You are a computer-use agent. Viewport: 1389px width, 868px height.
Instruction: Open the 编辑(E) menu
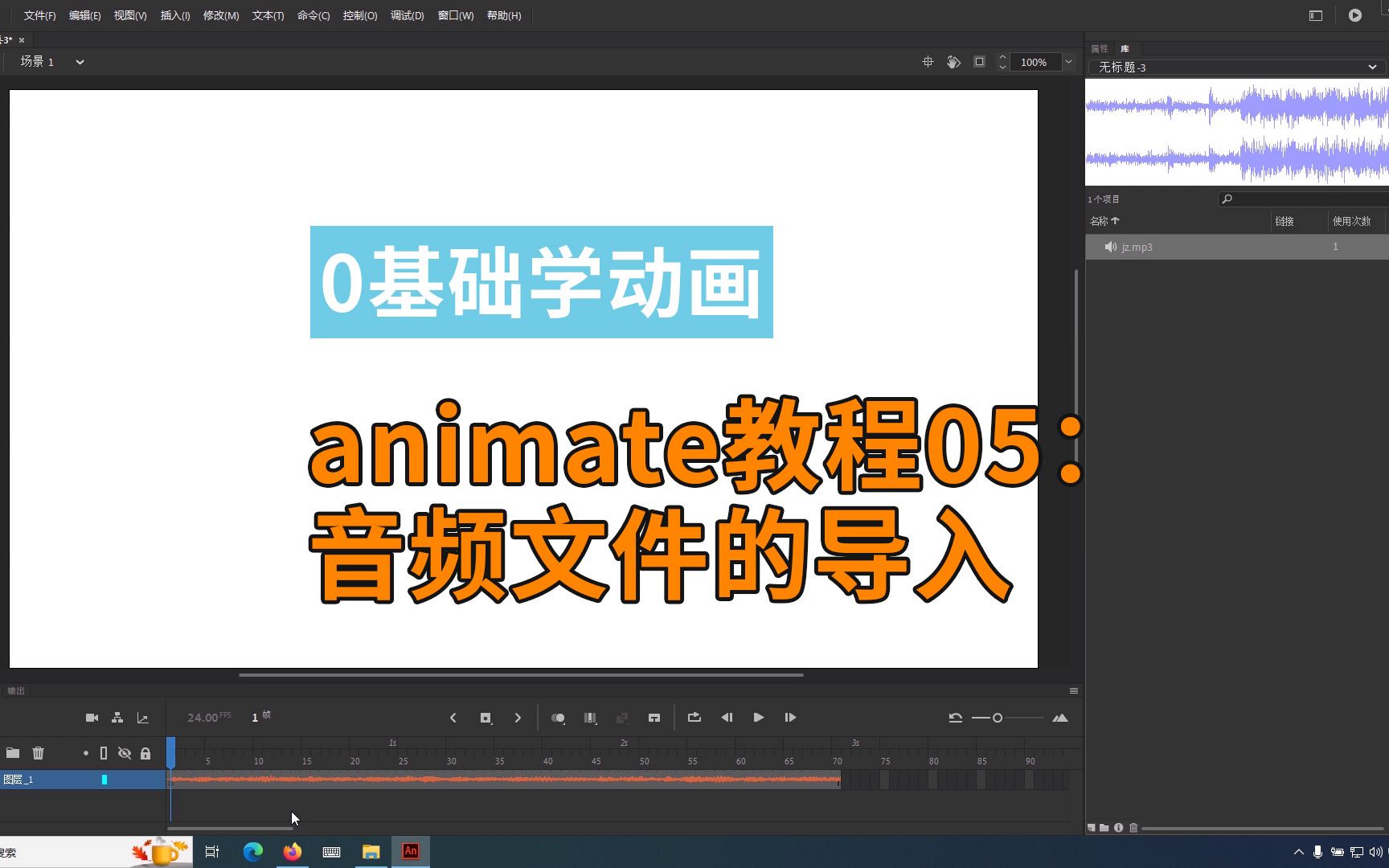tap(84, 15)
